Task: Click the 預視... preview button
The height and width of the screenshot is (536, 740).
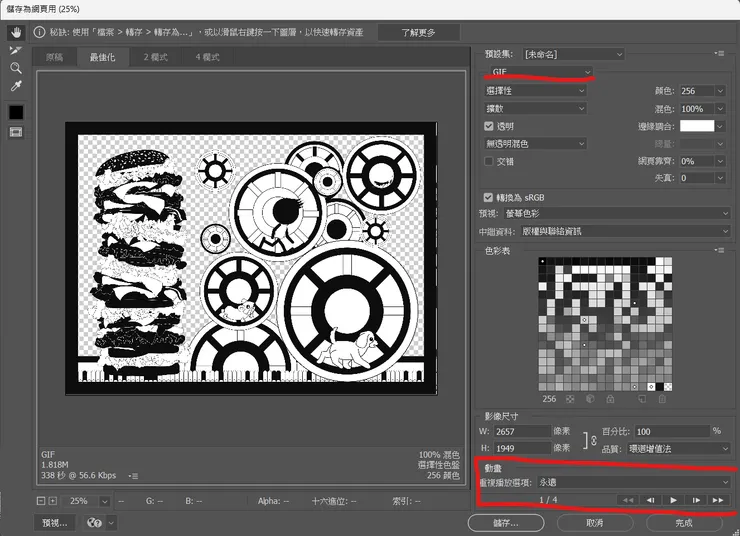Action: pyautogui.click(x=55, y=523)
